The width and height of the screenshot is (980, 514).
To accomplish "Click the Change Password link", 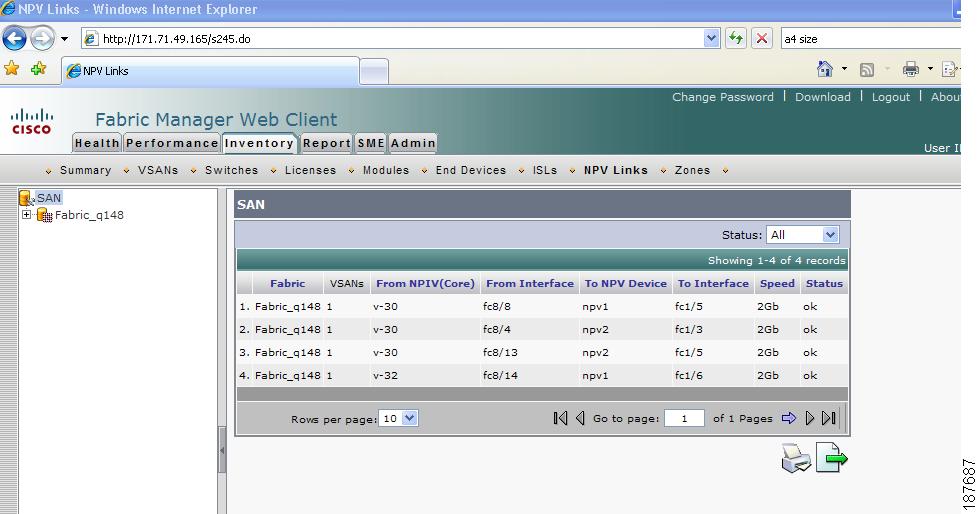I will point(722,97).
